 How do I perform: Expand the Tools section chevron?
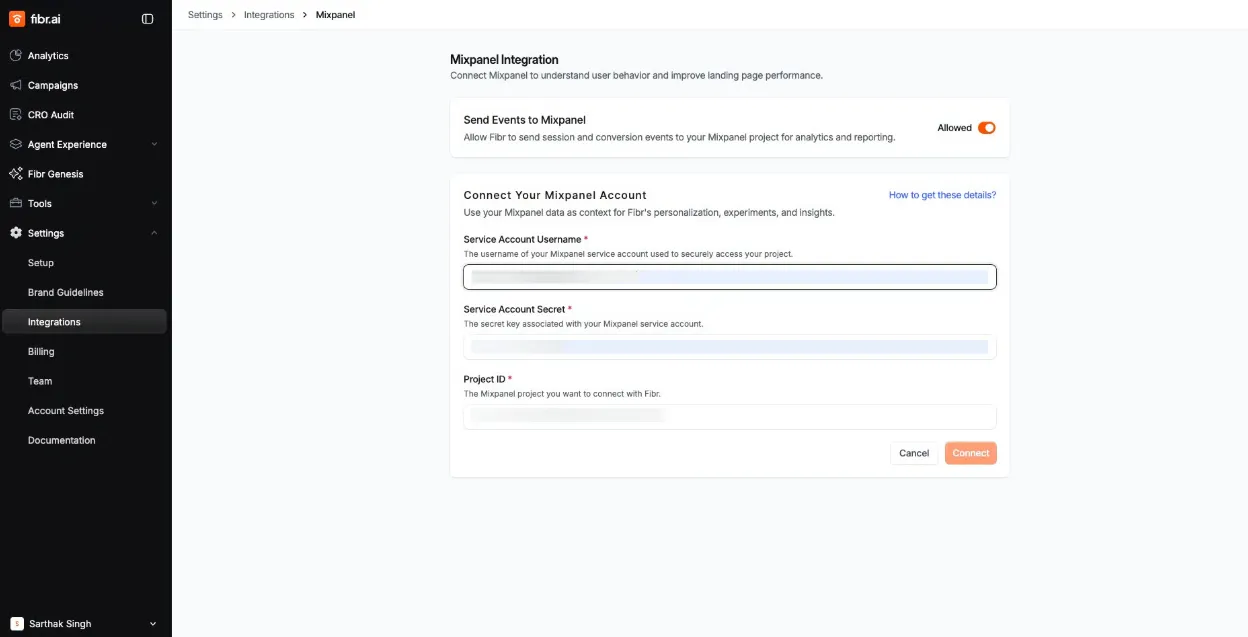154,203
